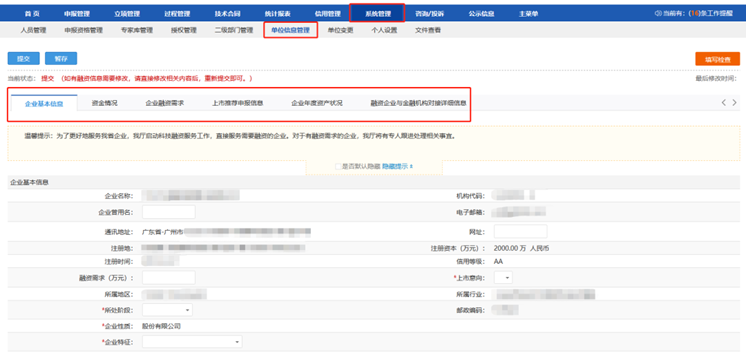Open the 信用管理 menu
Viewport: 746px width, 364px height.
[328, 14]
